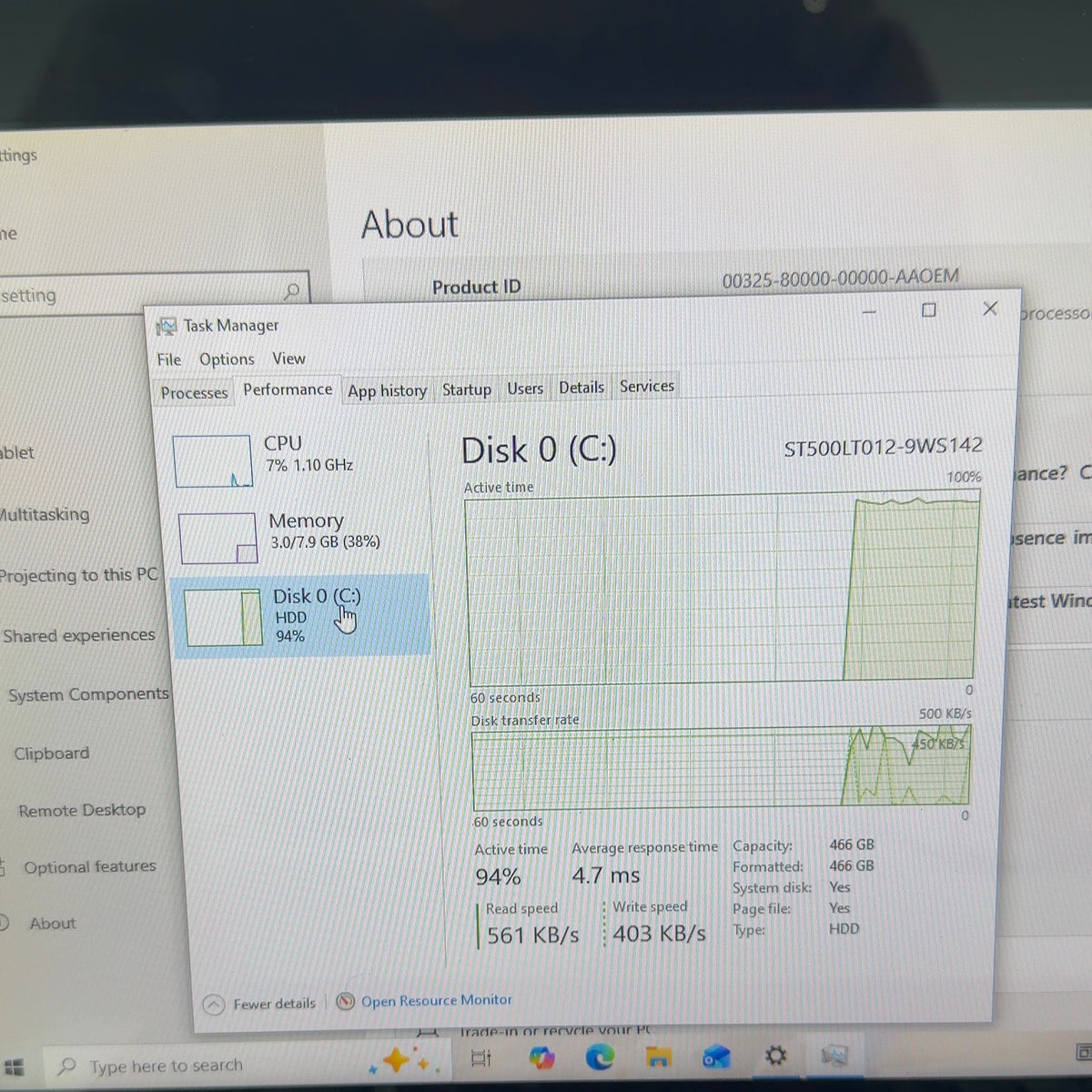Click the 4.7 ms response time value
The height and width of the screenshot is (1092, 1092).
[x=605, y=875]
